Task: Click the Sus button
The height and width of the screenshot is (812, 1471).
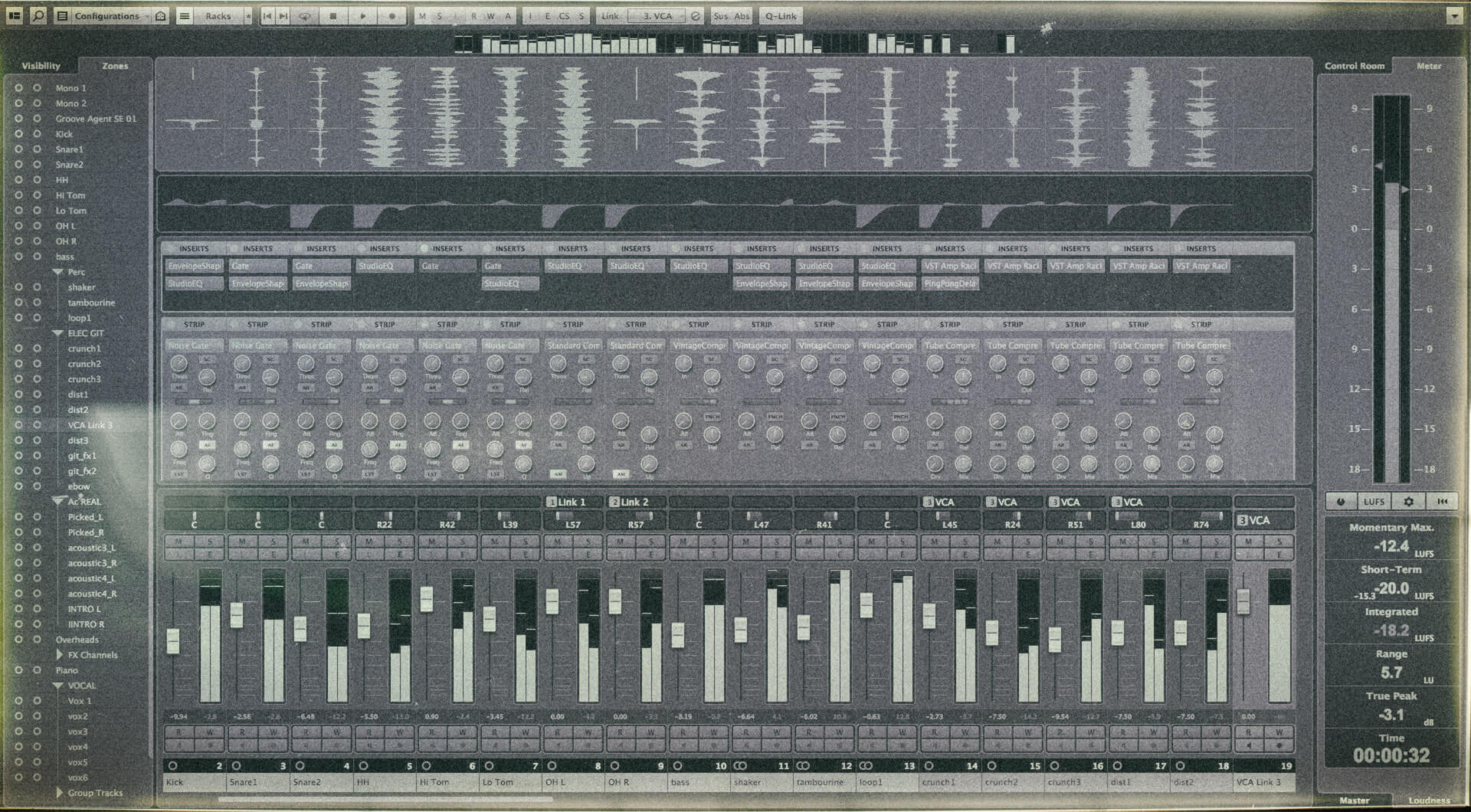Action: [x=721, y=15]
